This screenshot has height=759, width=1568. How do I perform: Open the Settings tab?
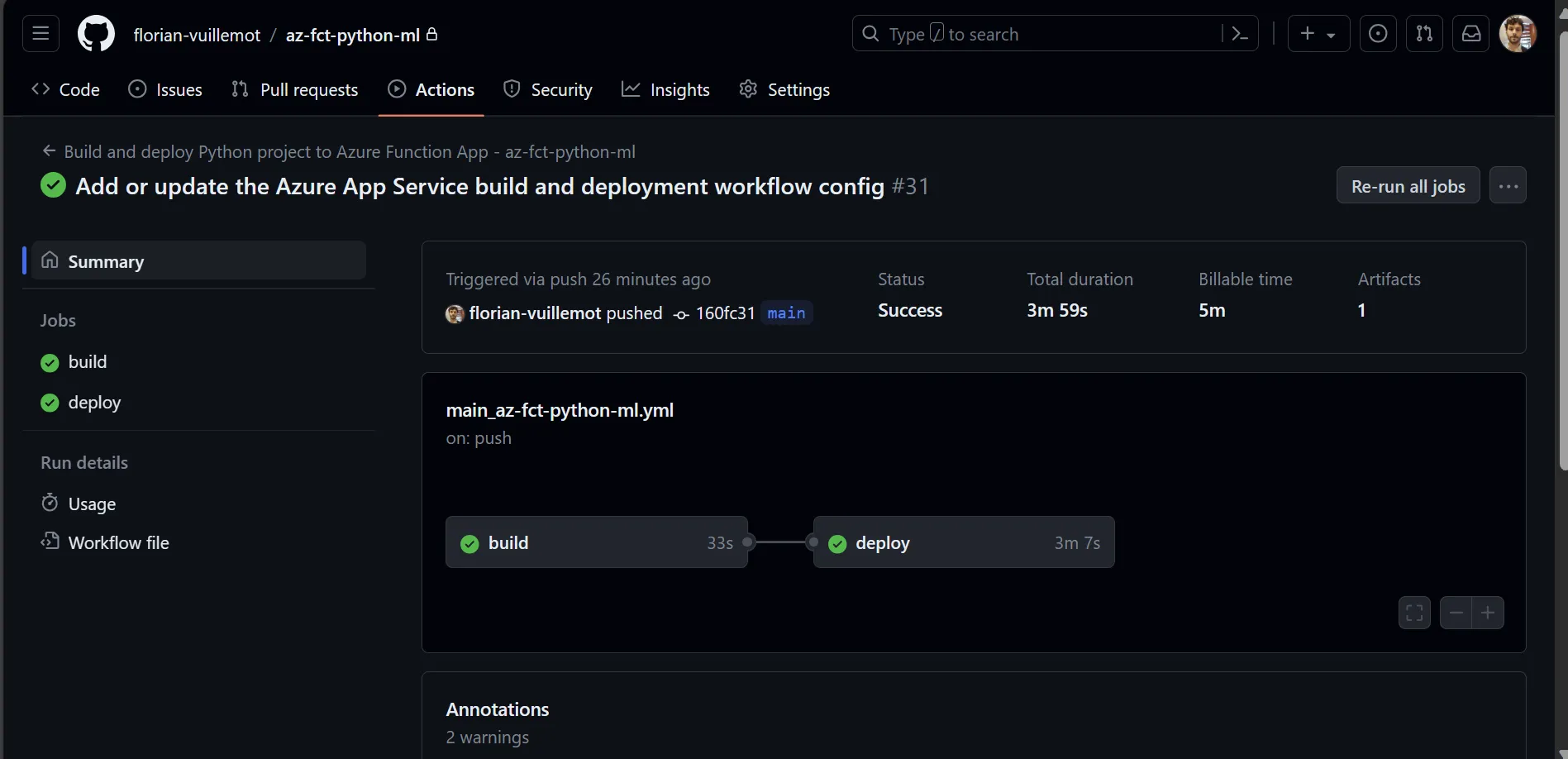(784, 89)
